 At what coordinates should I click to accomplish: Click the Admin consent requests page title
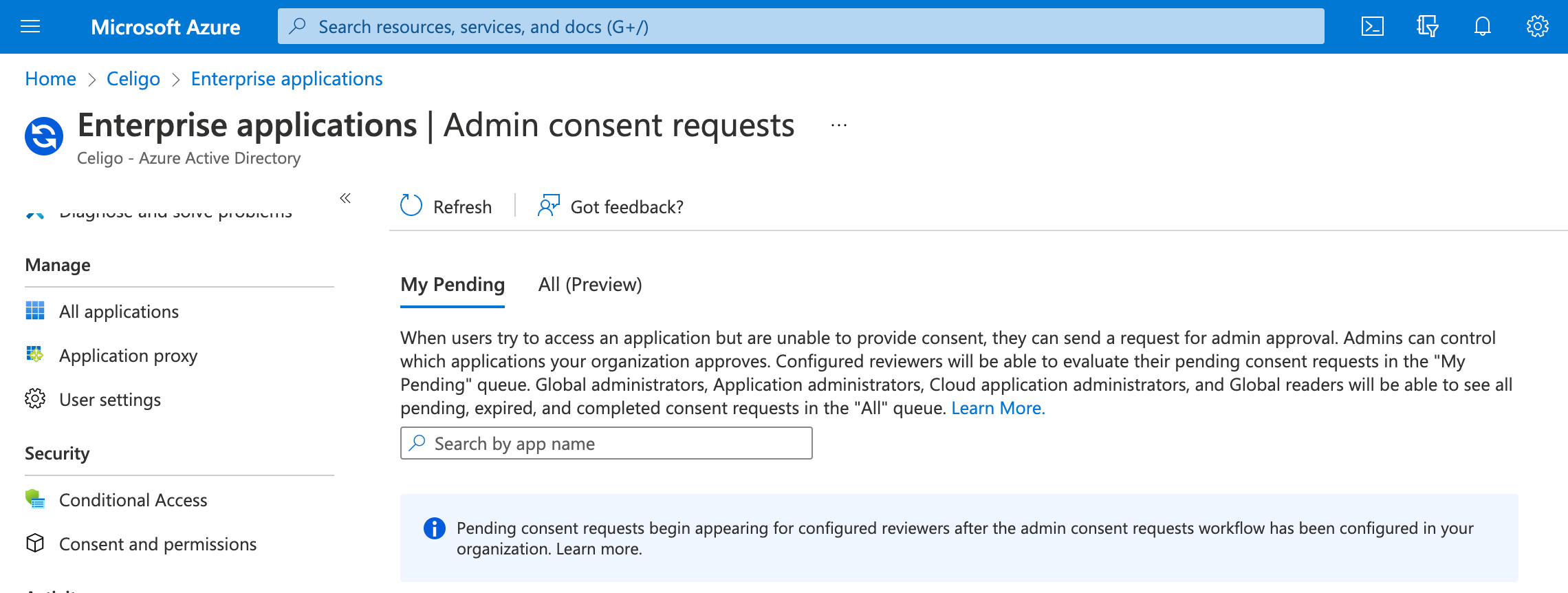619,125
